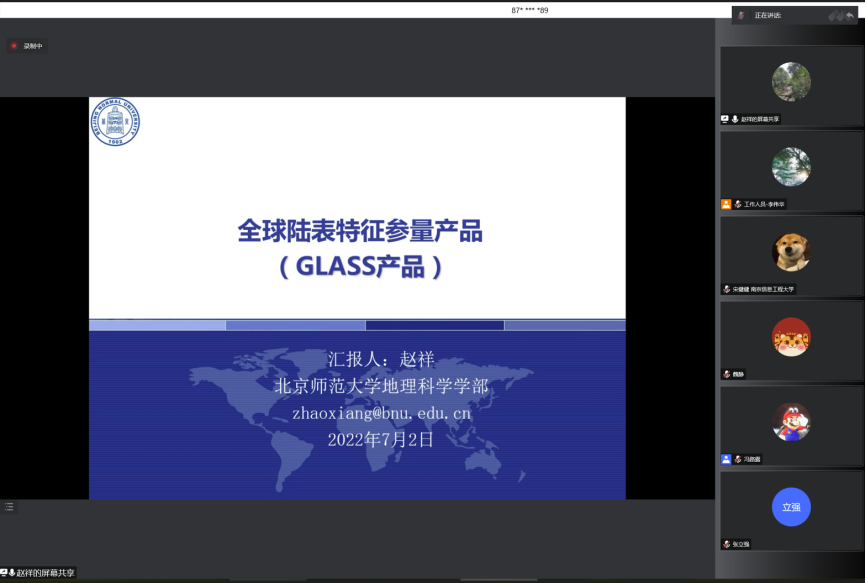Click the meeting number in the top title bar

tap(530, 10)
